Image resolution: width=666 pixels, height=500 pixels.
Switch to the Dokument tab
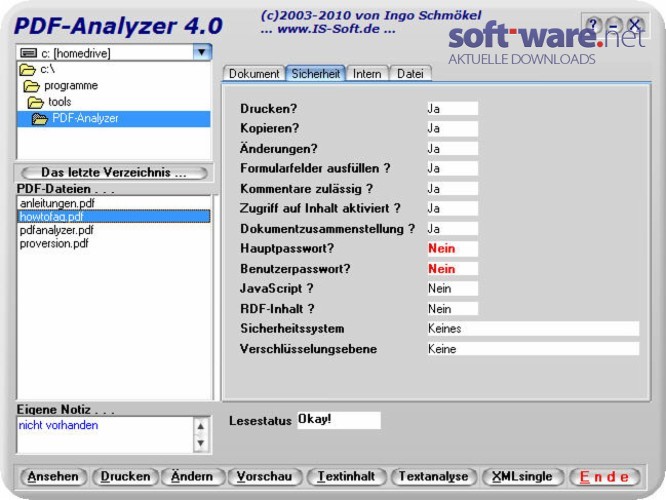pos(254,74)
